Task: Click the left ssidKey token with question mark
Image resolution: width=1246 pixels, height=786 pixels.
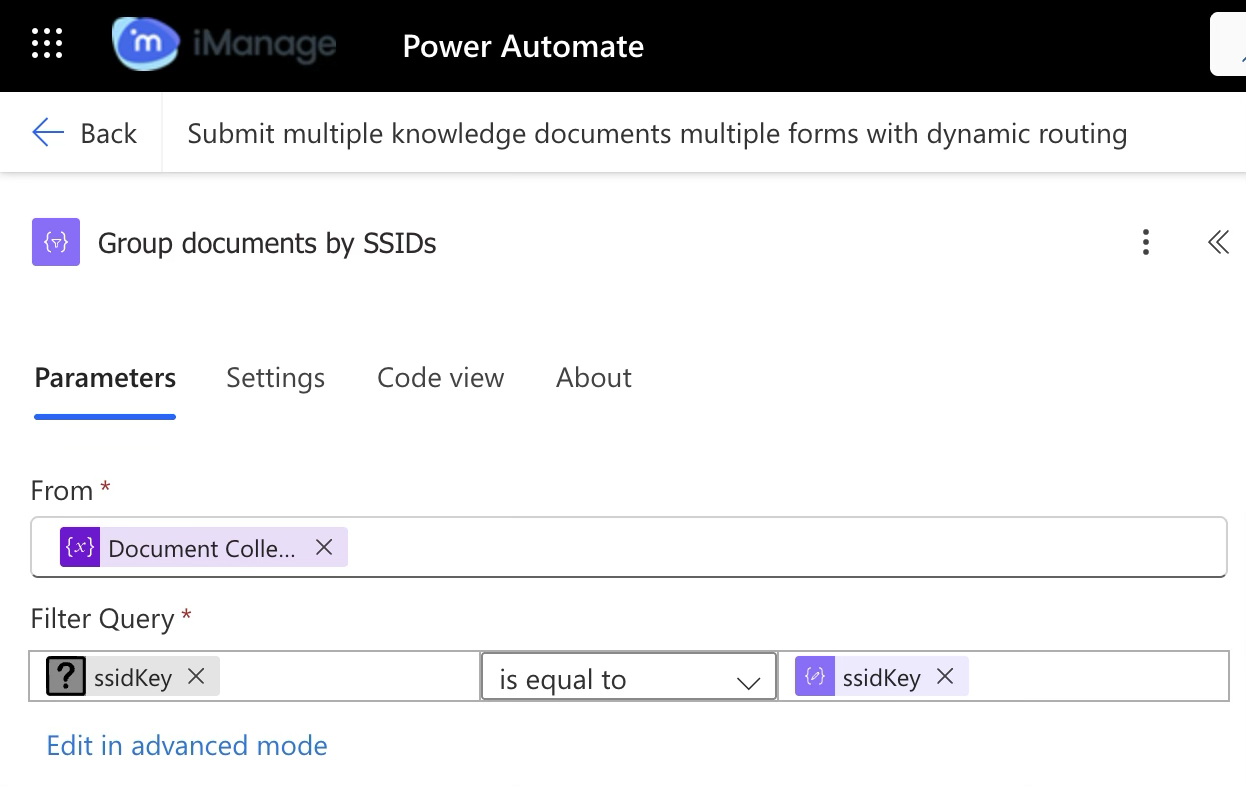Action: (x=132, y=677)
